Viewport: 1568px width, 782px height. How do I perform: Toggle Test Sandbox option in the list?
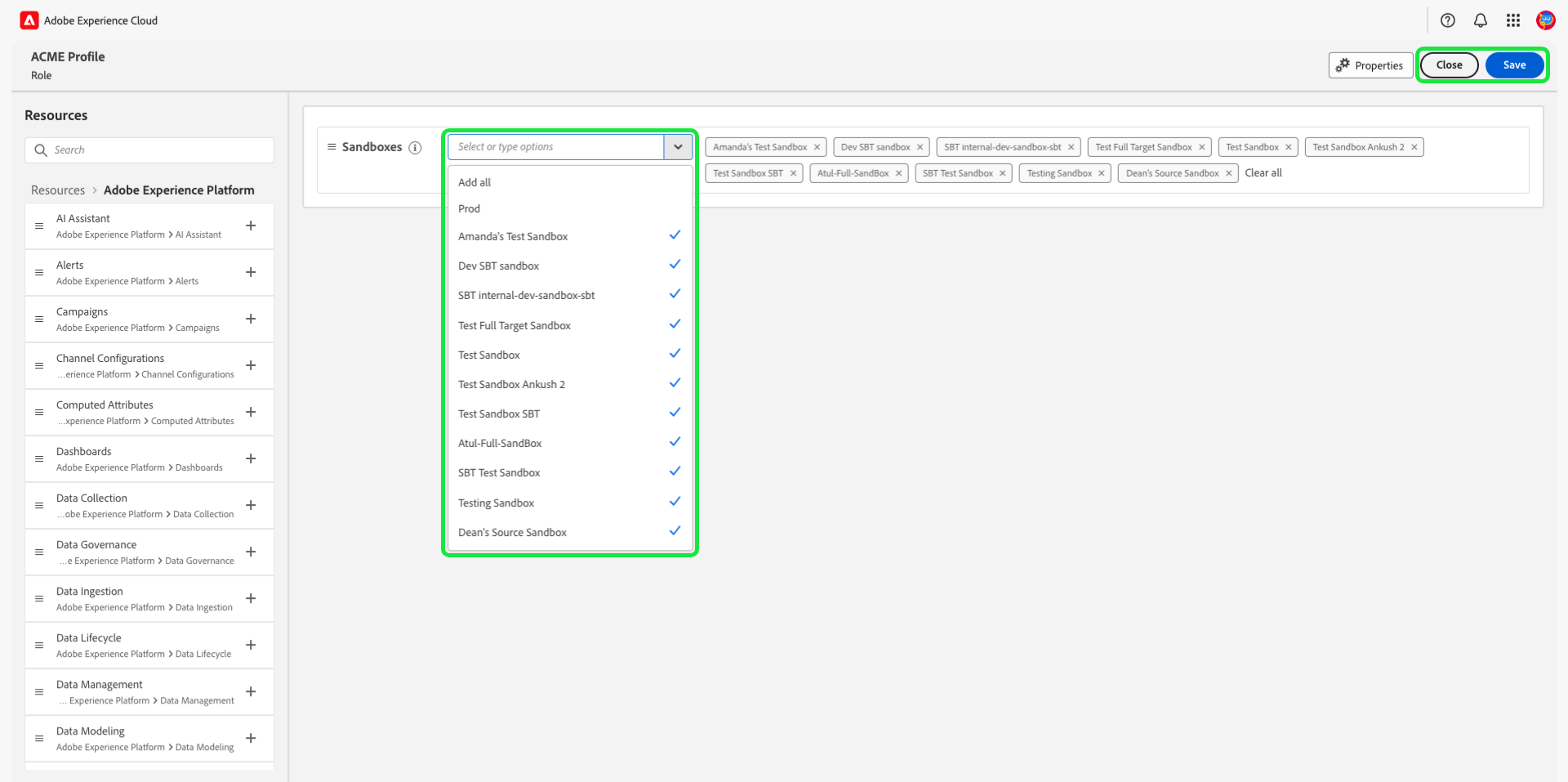[x=570, y=355]
